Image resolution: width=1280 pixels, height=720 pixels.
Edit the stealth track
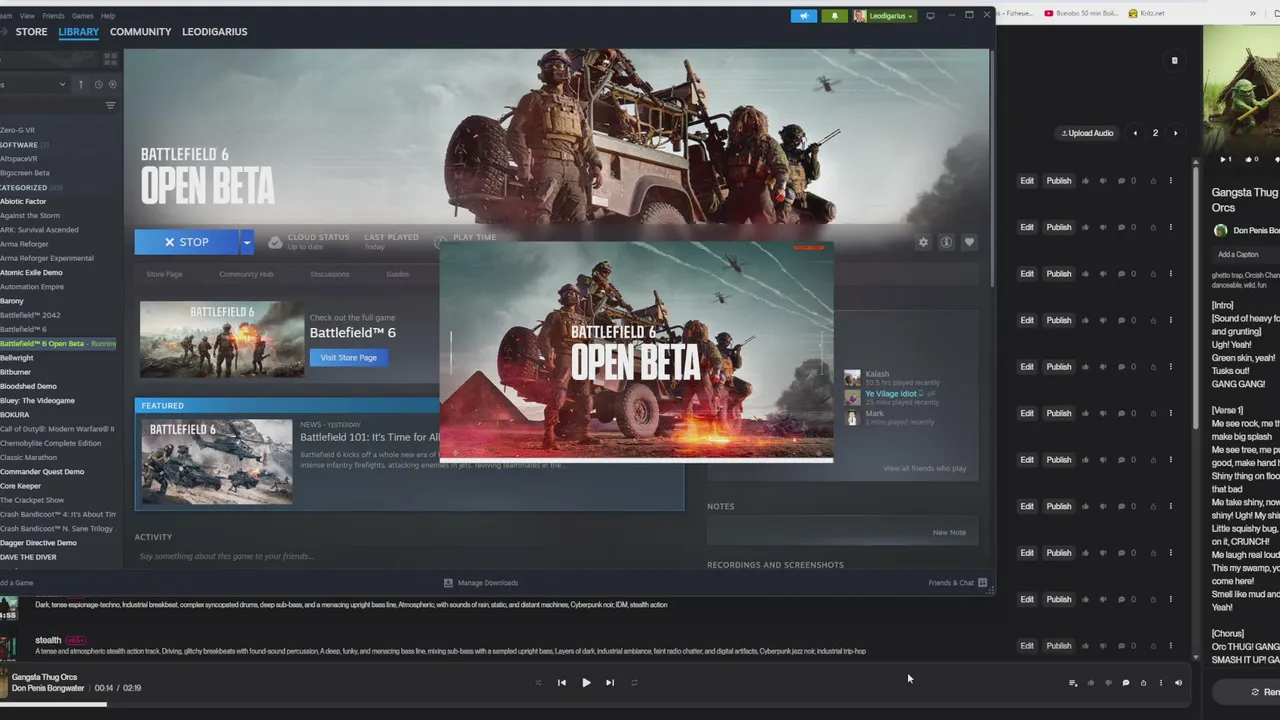pyautogui.click(x=1027, y=646)
